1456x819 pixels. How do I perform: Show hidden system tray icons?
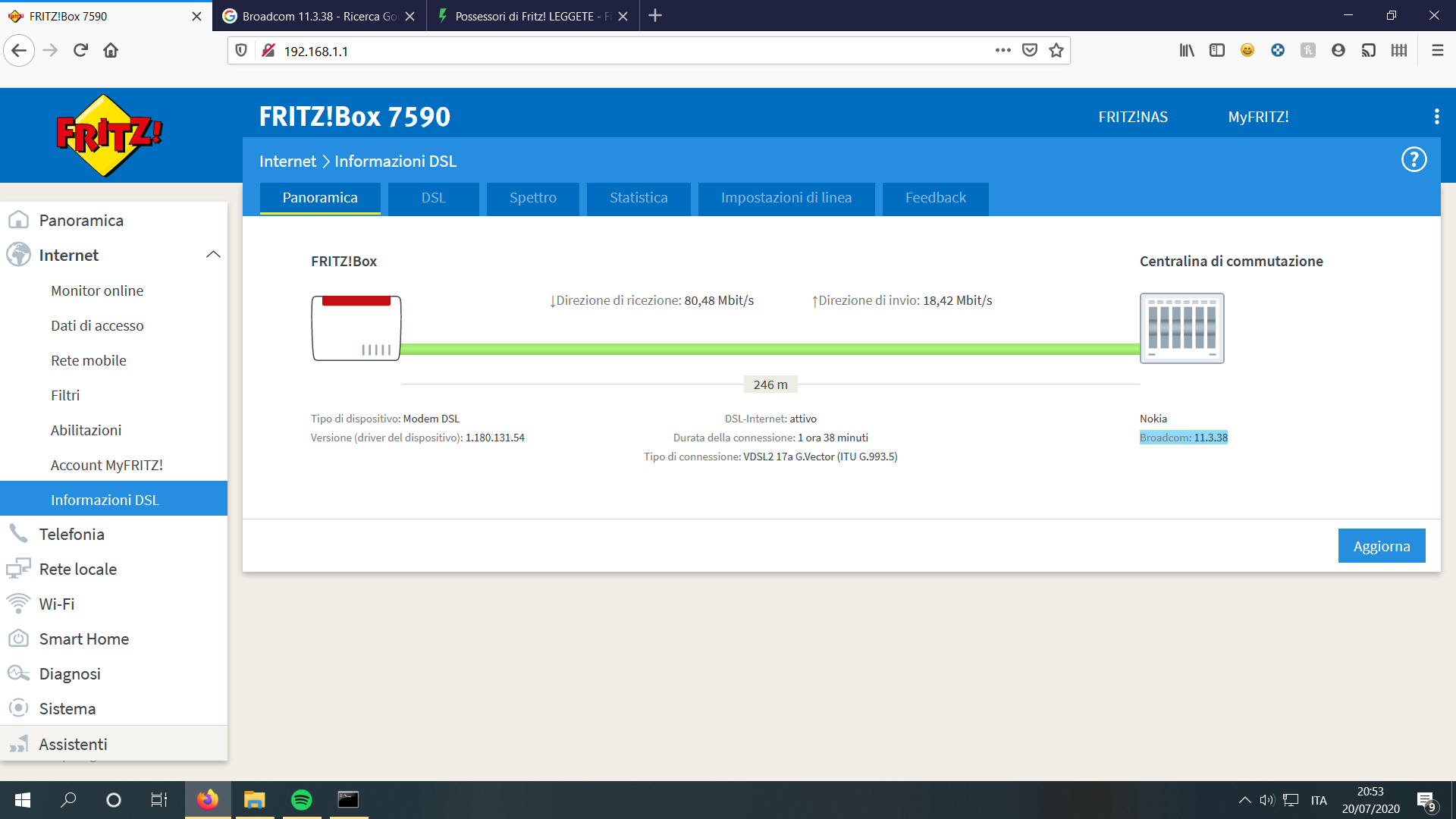click(1244, 800)
